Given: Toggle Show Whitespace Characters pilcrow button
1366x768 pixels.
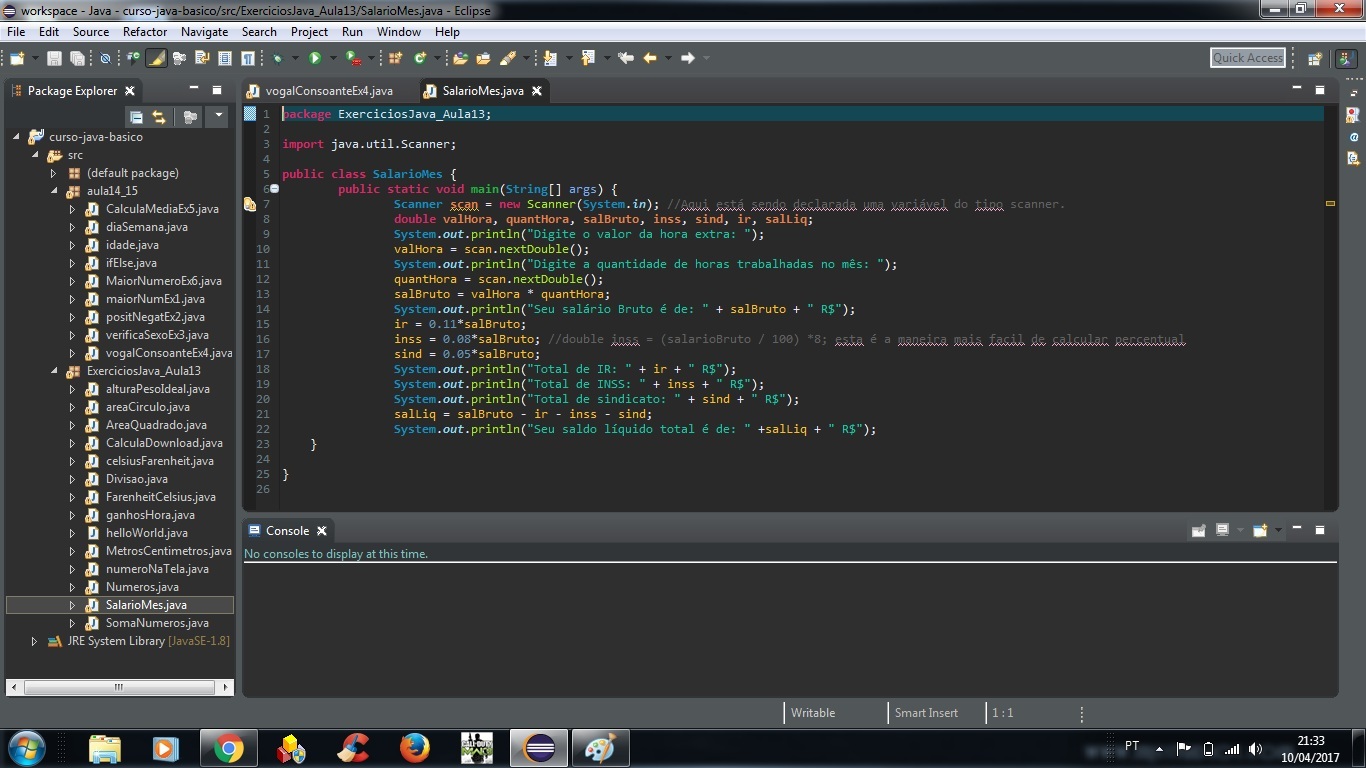Looking at the screenshot, I should click(x=247, y=58).
